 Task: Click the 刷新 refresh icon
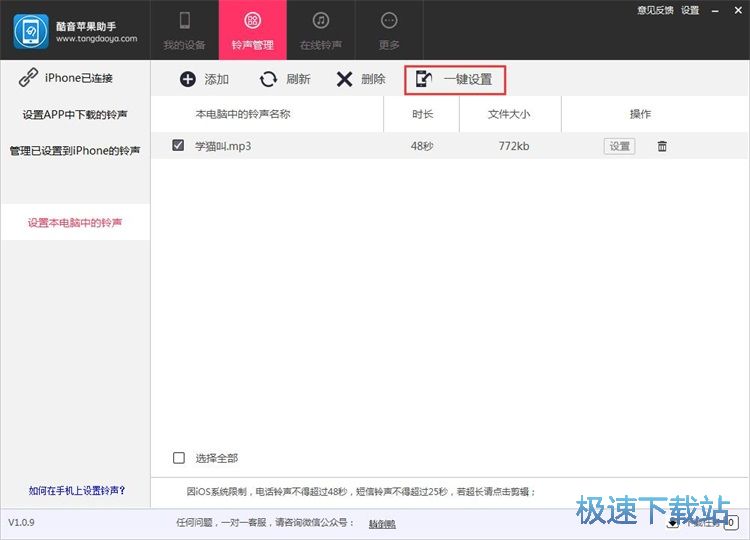point(268,79)
